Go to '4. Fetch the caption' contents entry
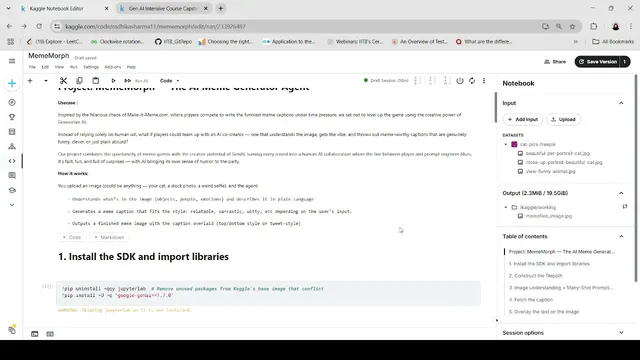The width and height of the screenshot is (640, 360). point(531,300)
